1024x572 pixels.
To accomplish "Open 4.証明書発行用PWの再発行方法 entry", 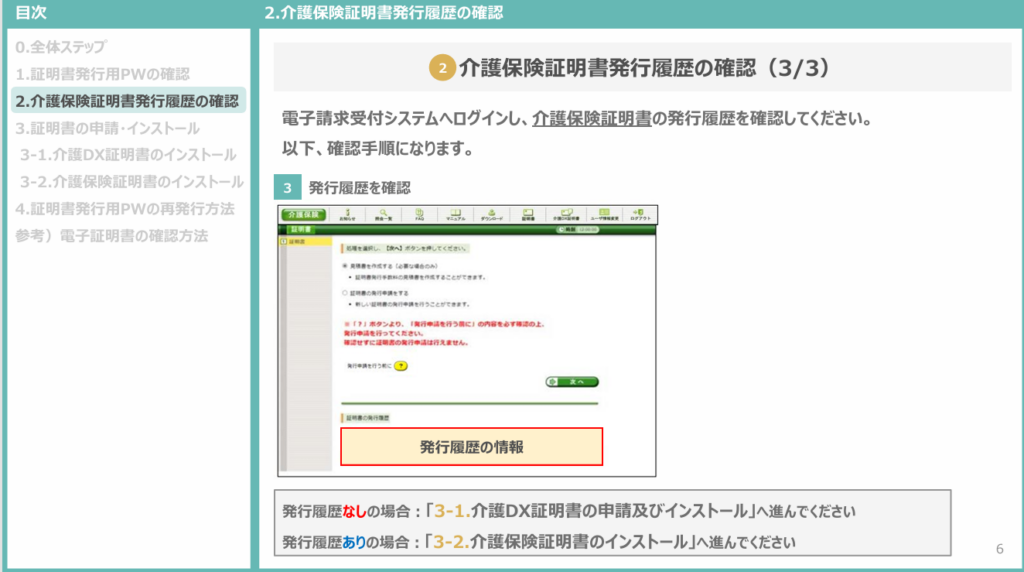I will [125, 209].
